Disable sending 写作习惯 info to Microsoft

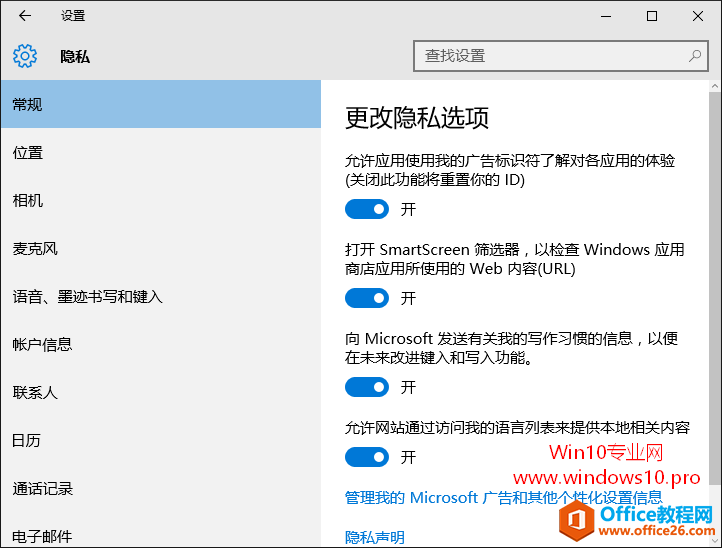367,387
